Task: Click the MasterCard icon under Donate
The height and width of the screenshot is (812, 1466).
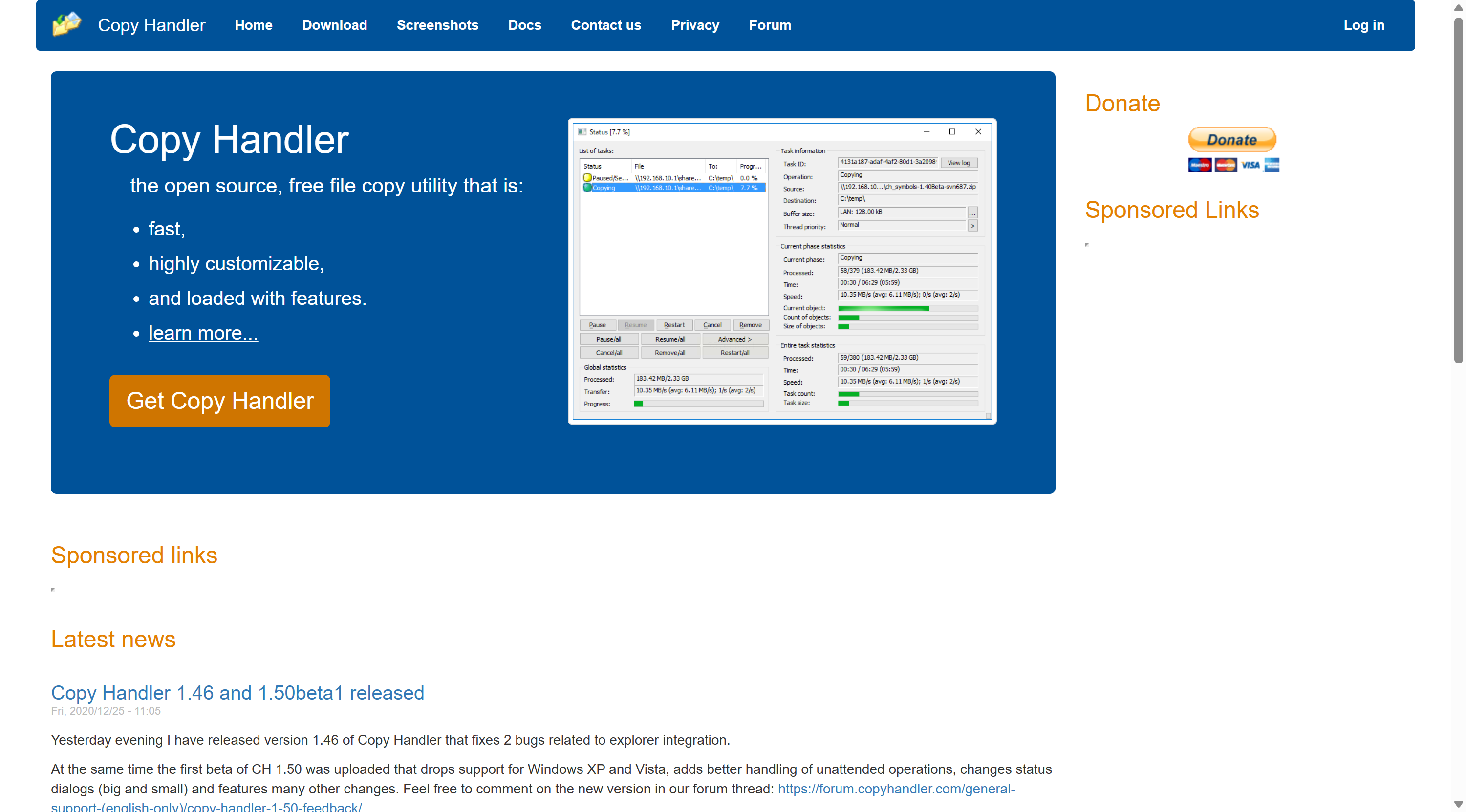Action: click(1225, 165)
